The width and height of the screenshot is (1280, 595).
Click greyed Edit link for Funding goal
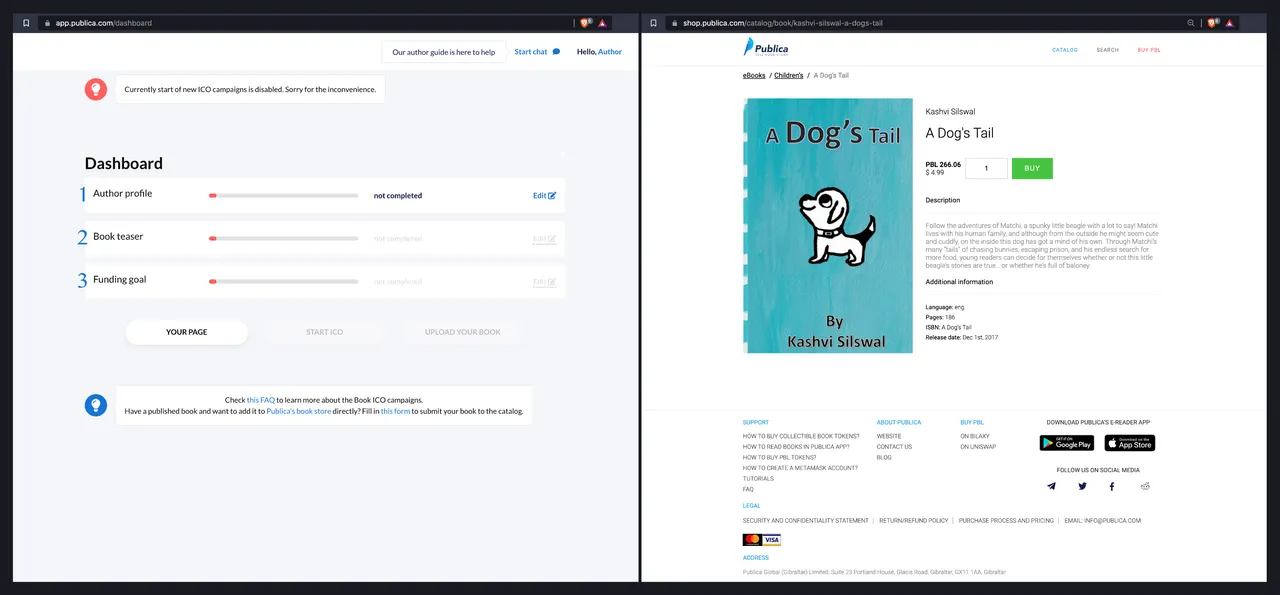[x=544, y=281]
